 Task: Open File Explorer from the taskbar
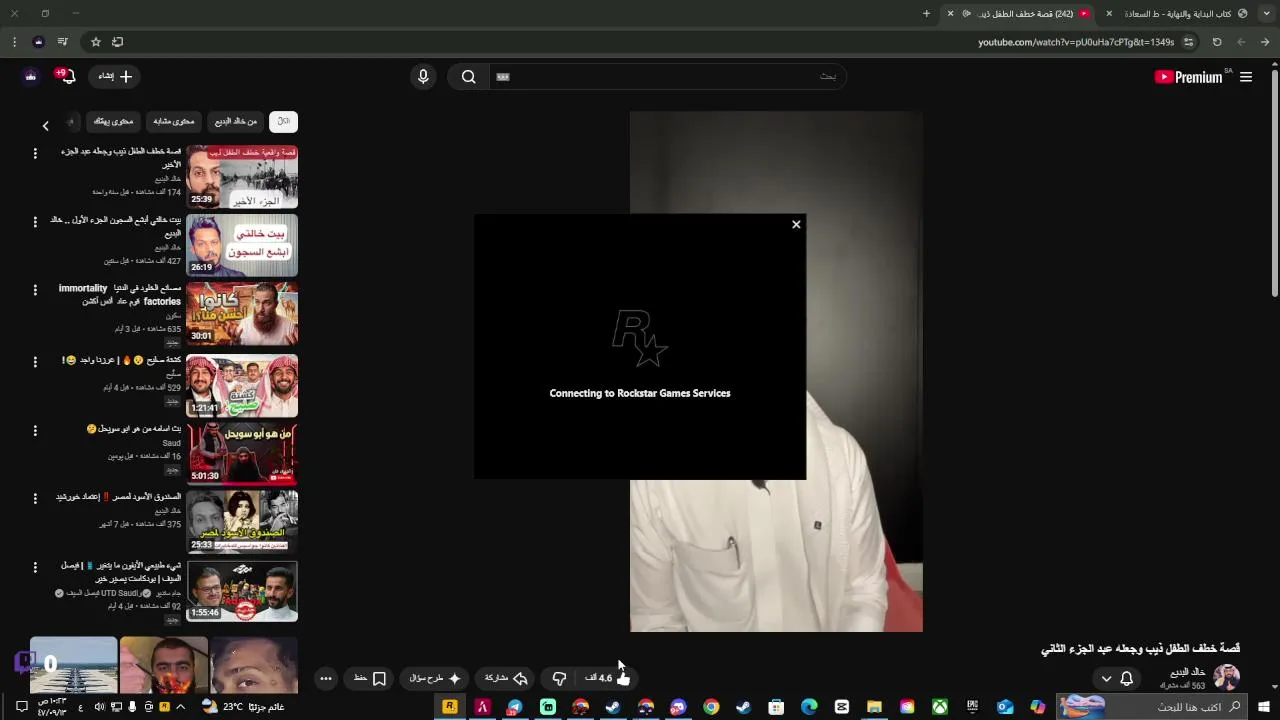[x=875, y=707]
